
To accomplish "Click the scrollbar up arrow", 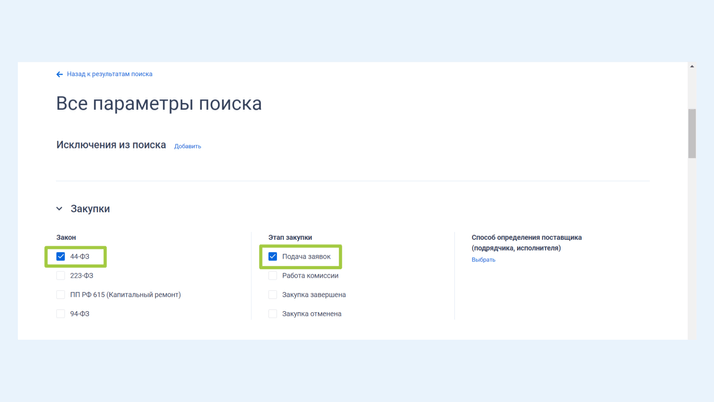I will click(692, 66).
